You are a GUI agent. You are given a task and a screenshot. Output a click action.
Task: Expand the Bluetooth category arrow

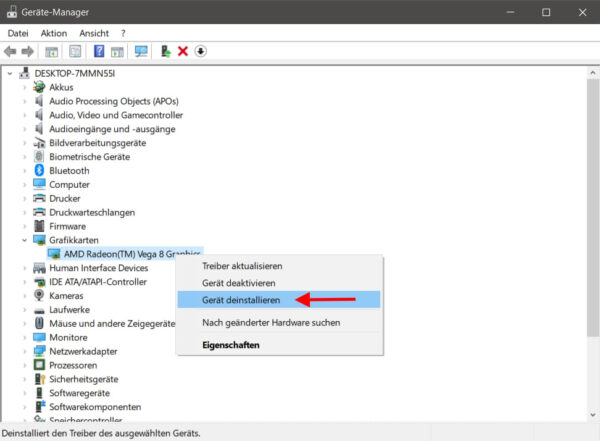[x=24, y=171]
